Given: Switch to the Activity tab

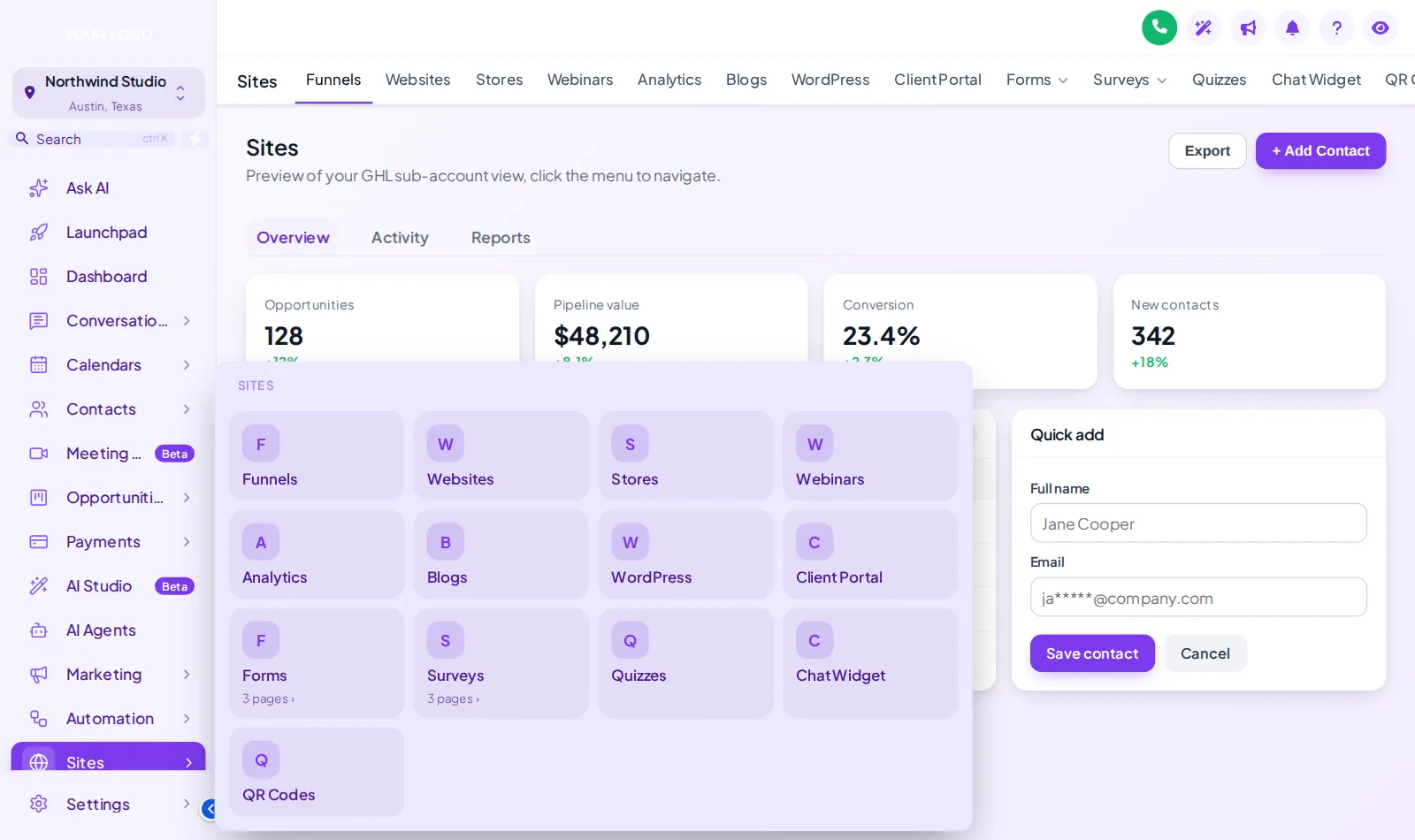Looking at the screenshot, I should click(x=400, y=238).
